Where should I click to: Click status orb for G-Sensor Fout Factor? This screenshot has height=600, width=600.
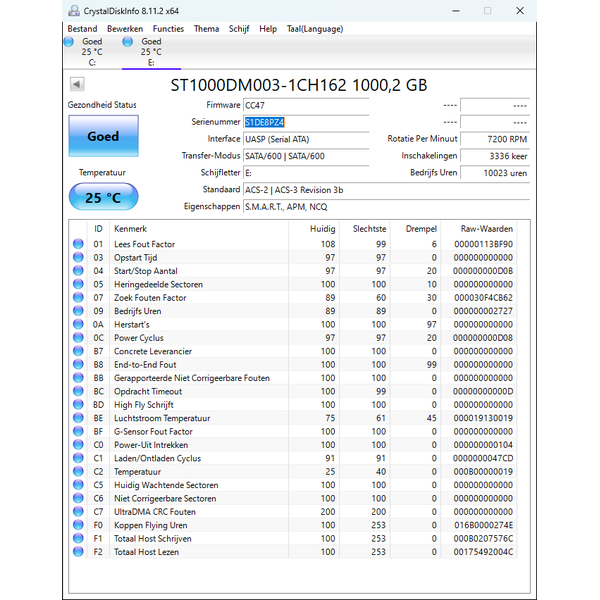pyautogui.click(x=78, y=431)
